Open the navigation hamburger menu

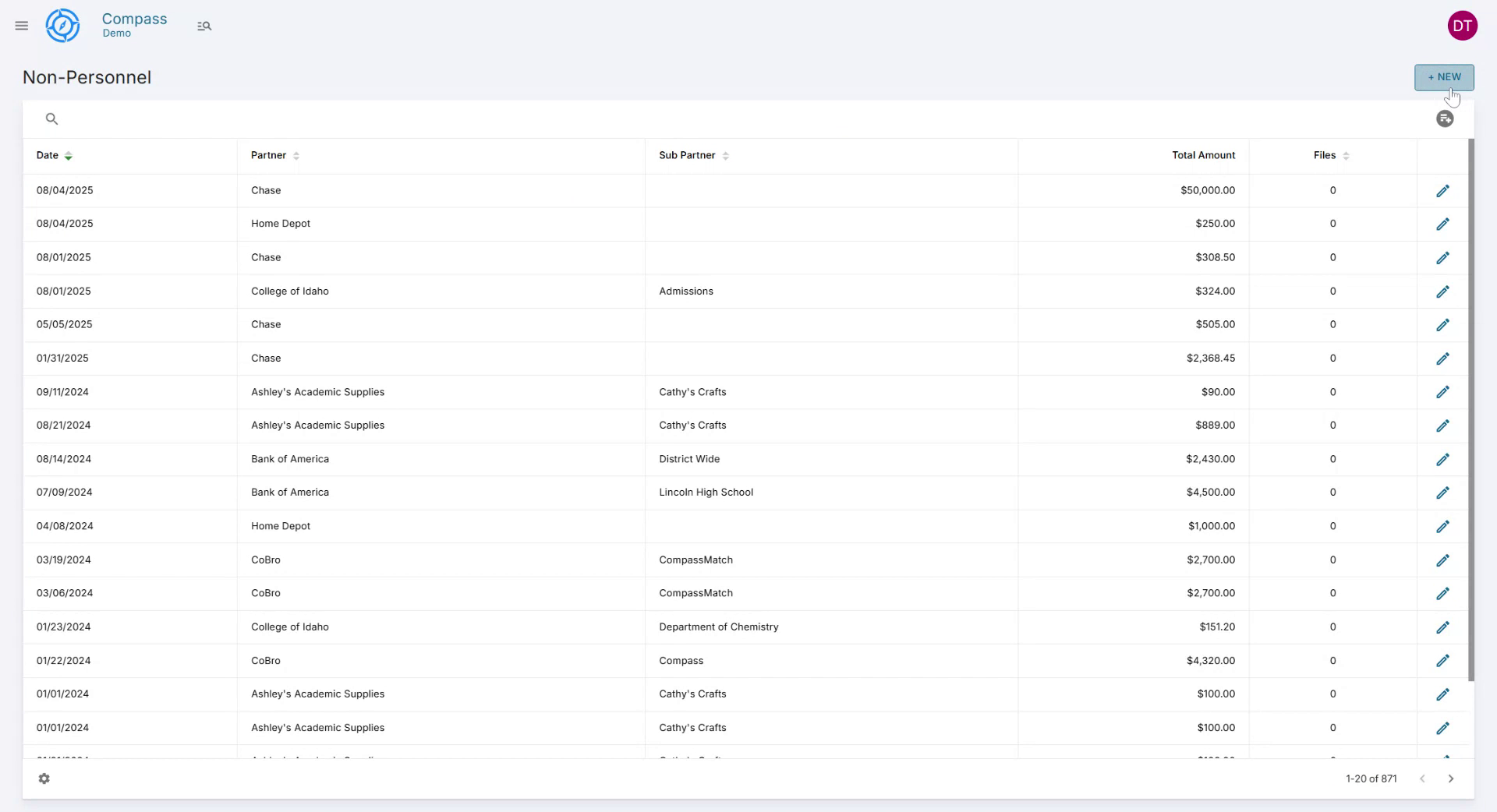[x=21, y=25]
